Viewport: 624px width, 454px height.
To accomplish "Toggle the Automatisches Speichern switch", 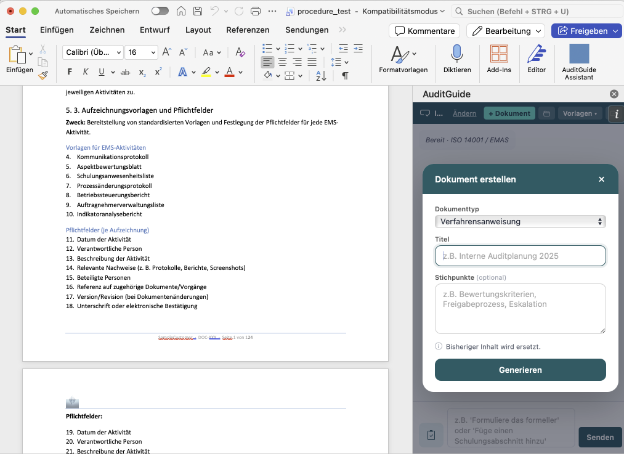I will click(x=160, y=11).
